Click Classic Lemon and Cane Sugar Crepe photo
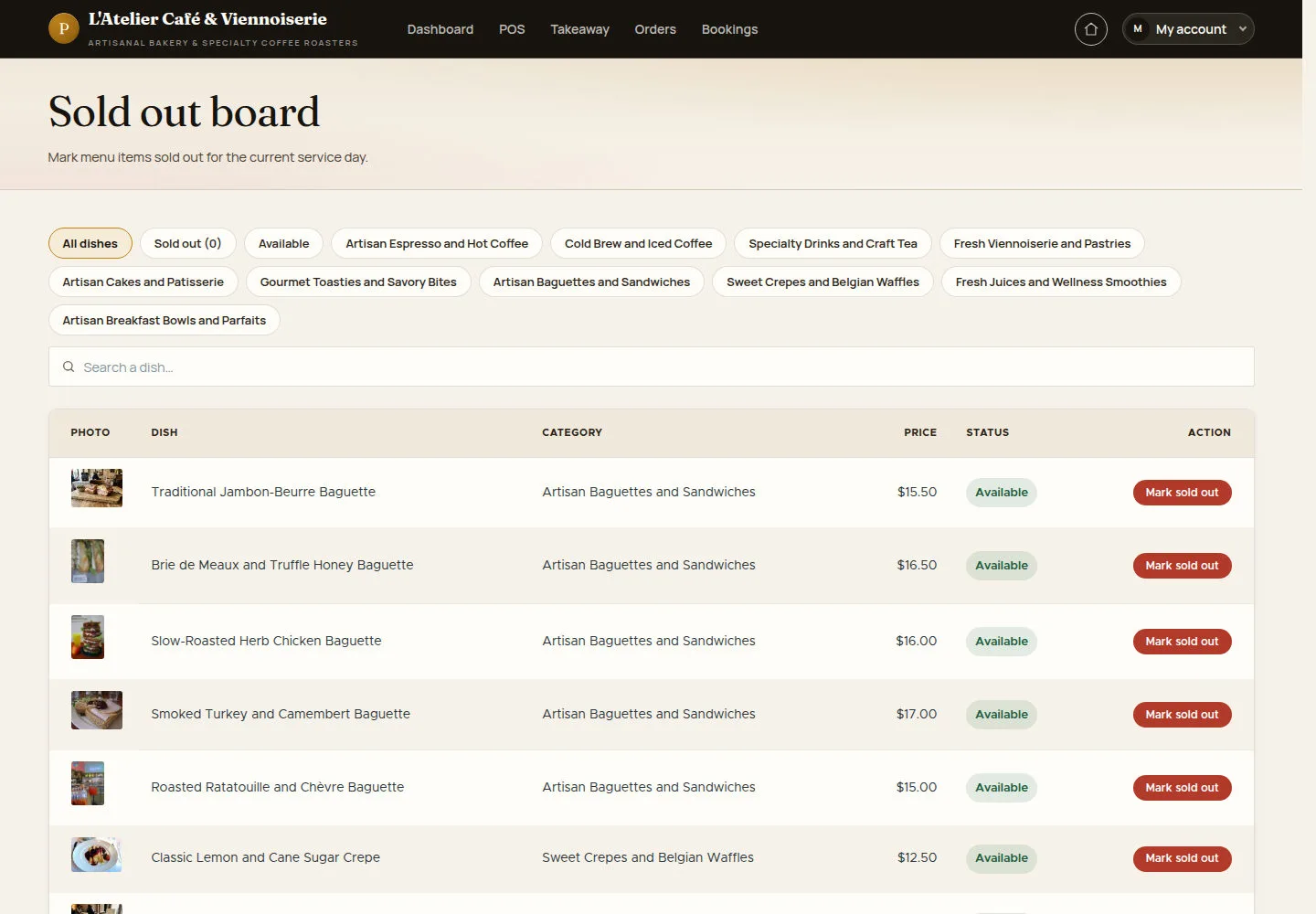The height and width of the screenshot is (914, 1316). coord(97,855)
